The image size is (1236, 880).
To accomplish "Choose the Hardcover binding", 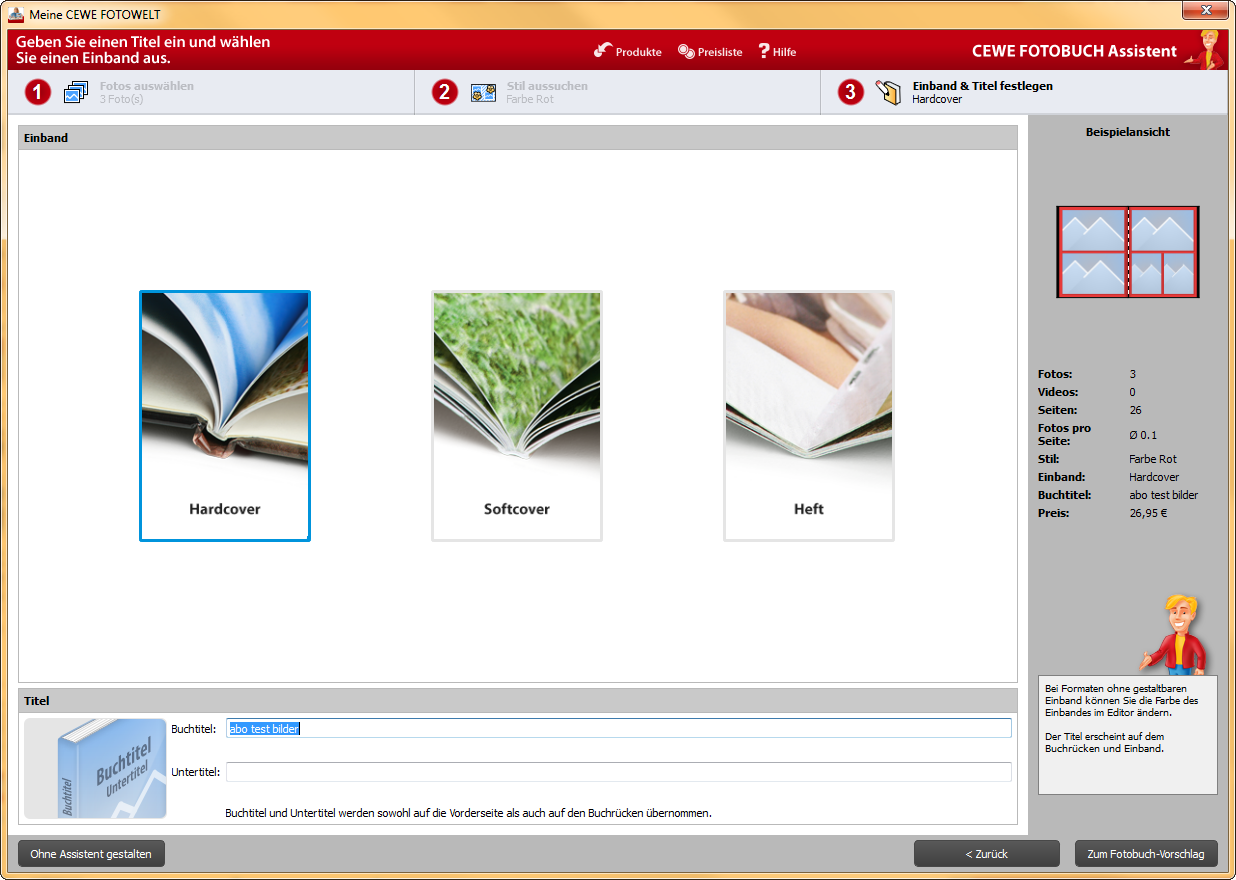I will [225, 416].
